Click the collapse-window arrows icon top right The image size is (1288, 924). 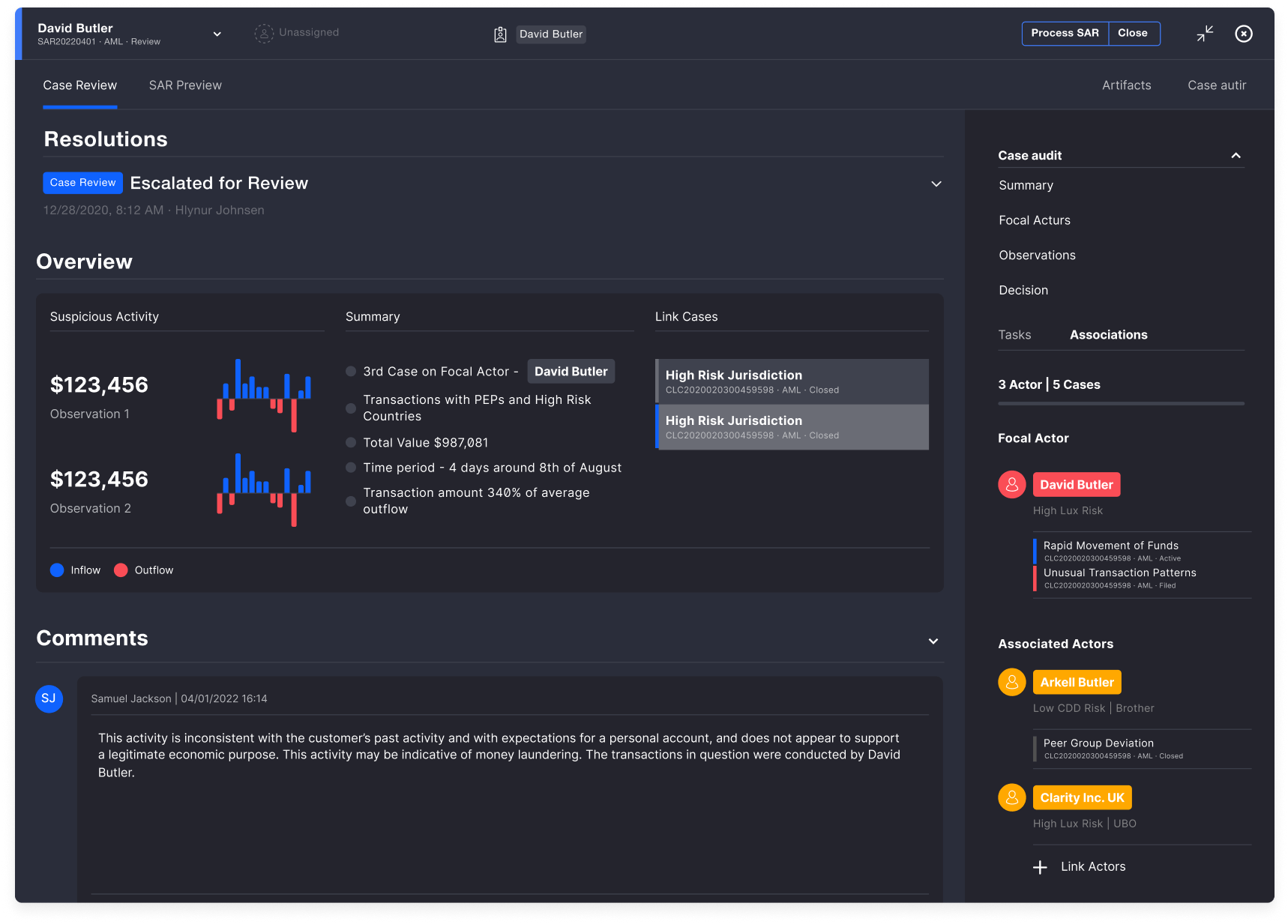[x=1206, y=33]
